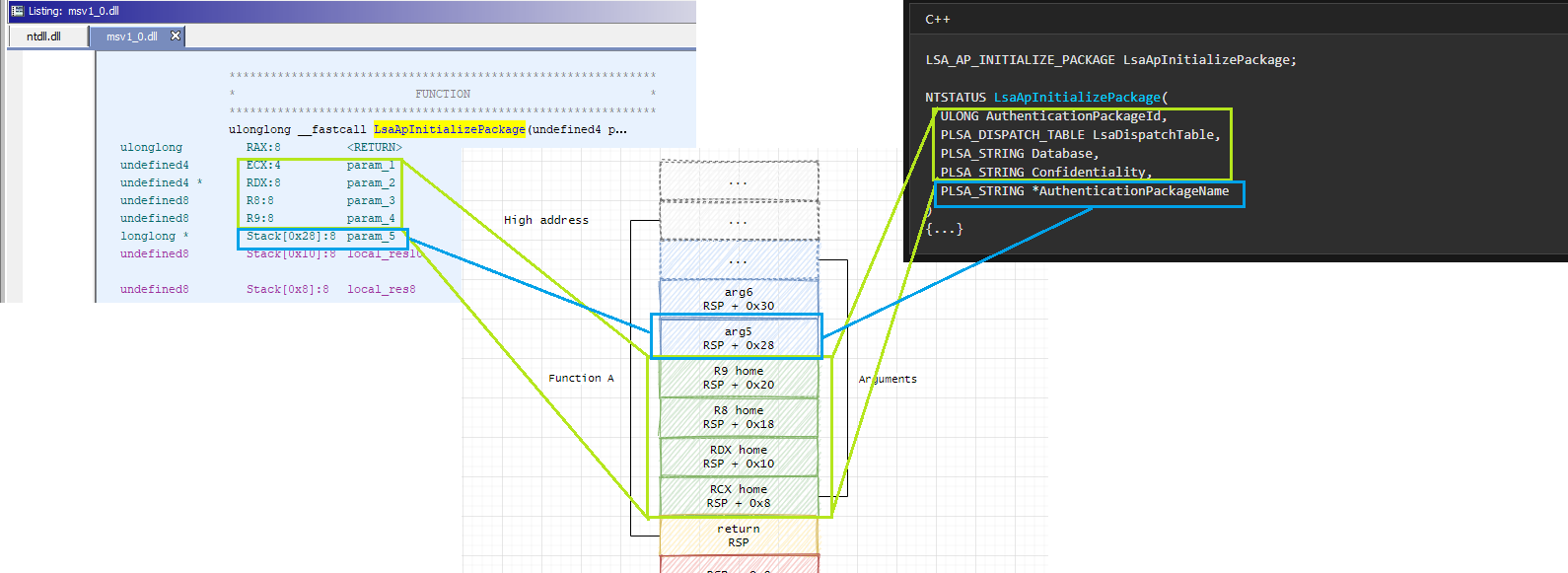Click the RCX home RSP + 0x8 slot
This screenshot has height=573, width=1568.
pyautogui.click(x=738, y=496)
